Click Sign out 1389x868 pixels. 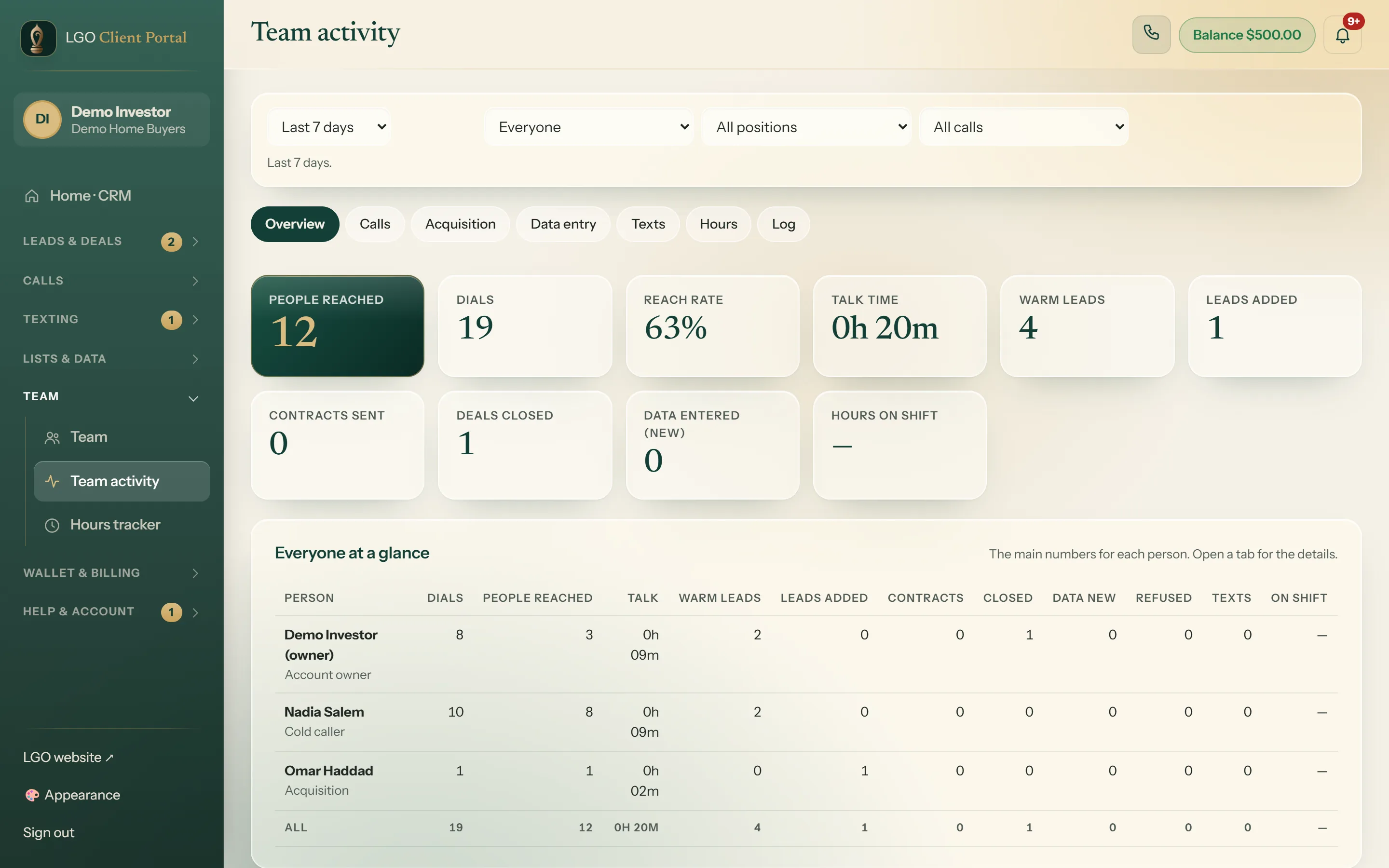click(49, 832)
